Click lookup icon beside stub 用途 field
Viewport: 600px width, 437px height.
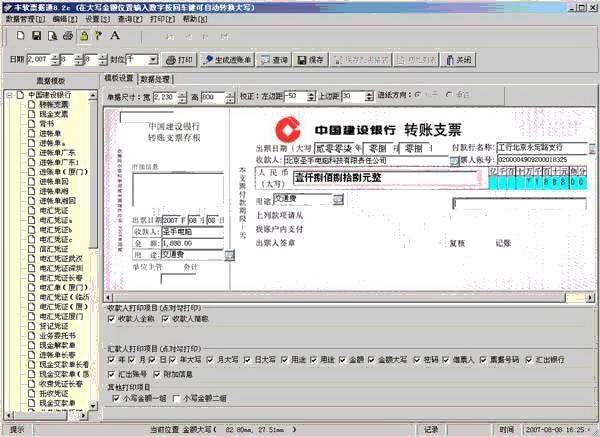pos(229,255)
